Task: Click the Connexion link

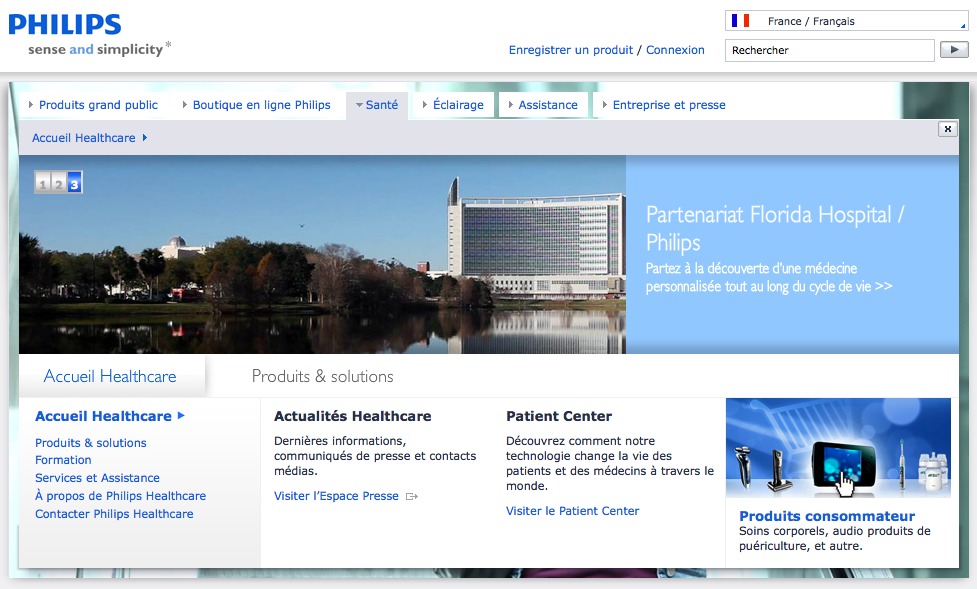Action: click(x=675, y=50)
